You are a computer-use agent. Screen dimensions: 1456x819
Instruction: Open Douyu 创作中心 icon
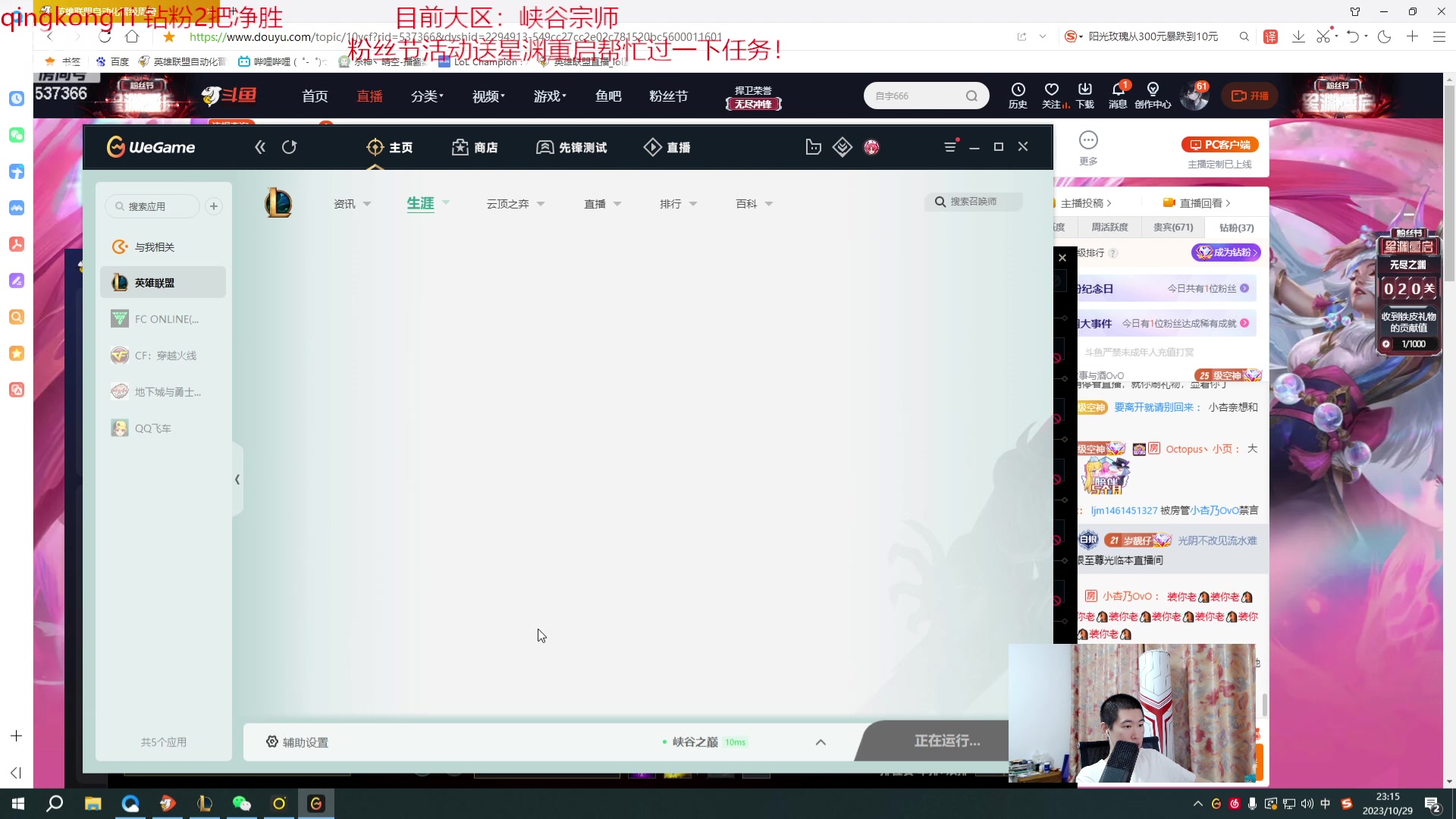pyautogui.click(x=1153, y=96)
